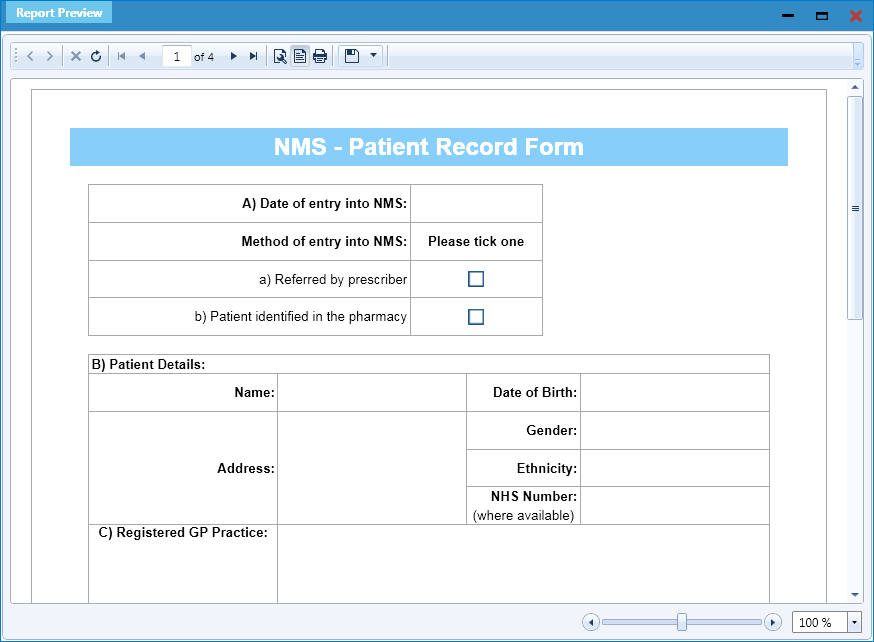Click the current page number field
The width and height of the screenshot is (874, 642).
(177, 56)
